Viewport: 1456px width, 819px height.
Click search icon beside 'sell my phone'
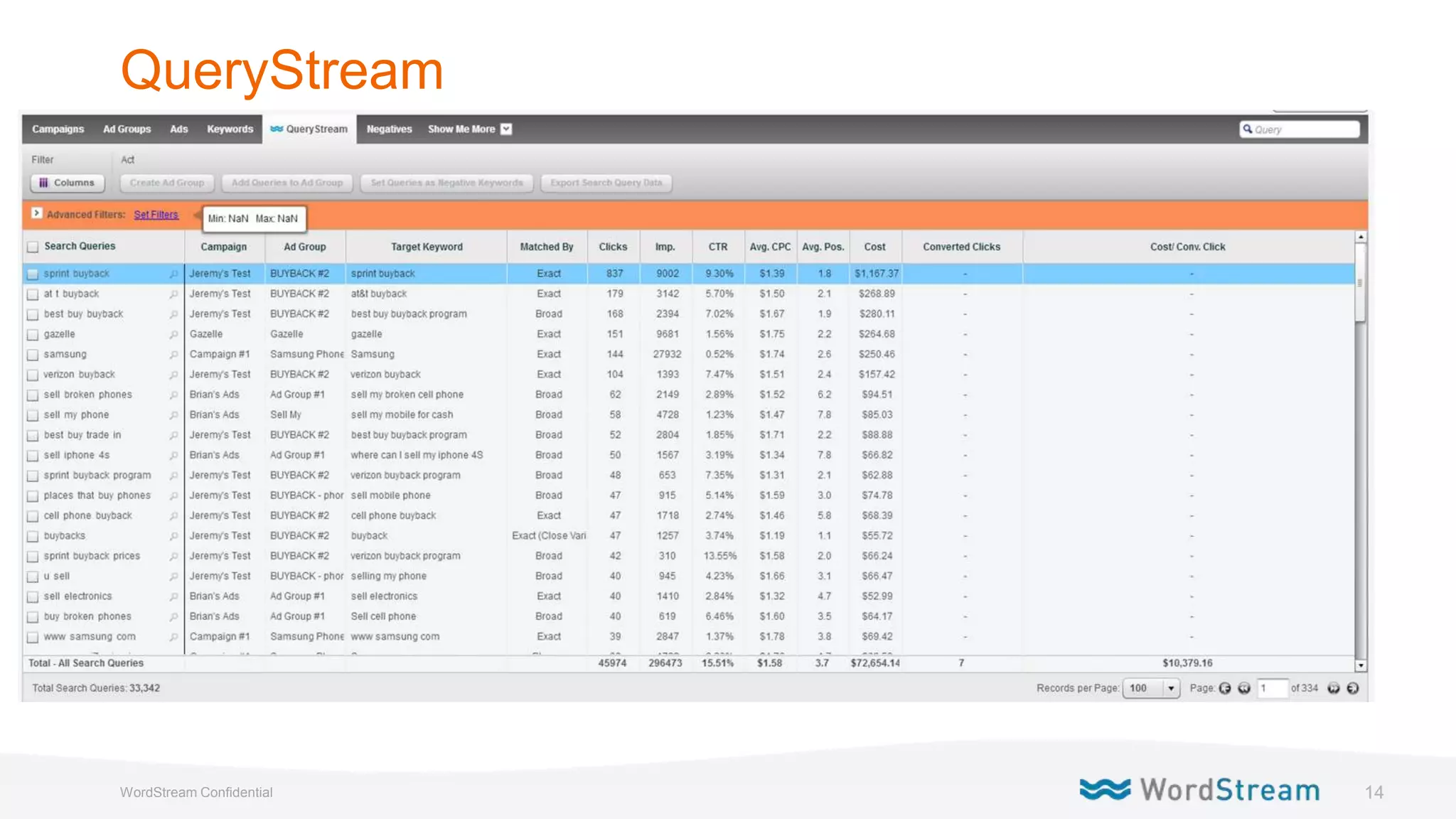coord(173,415)
